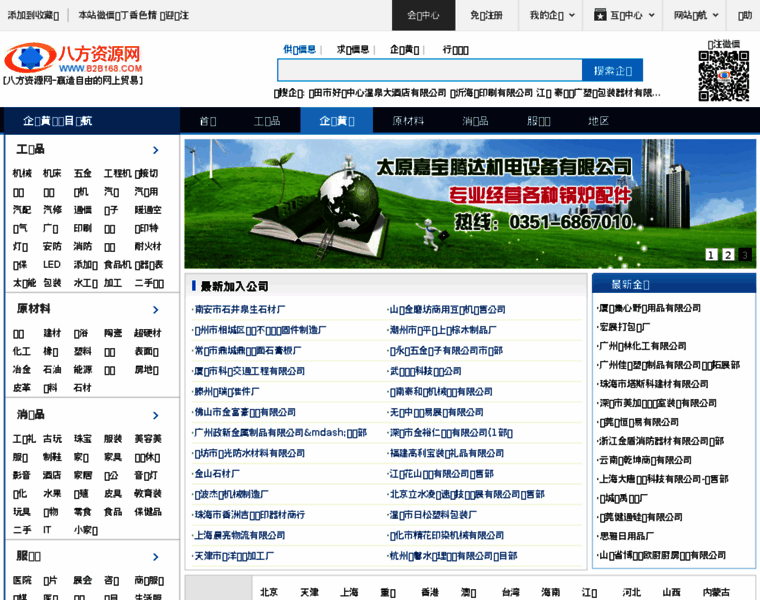
Task: Select 北京 region link
Action: pos(269,592)
